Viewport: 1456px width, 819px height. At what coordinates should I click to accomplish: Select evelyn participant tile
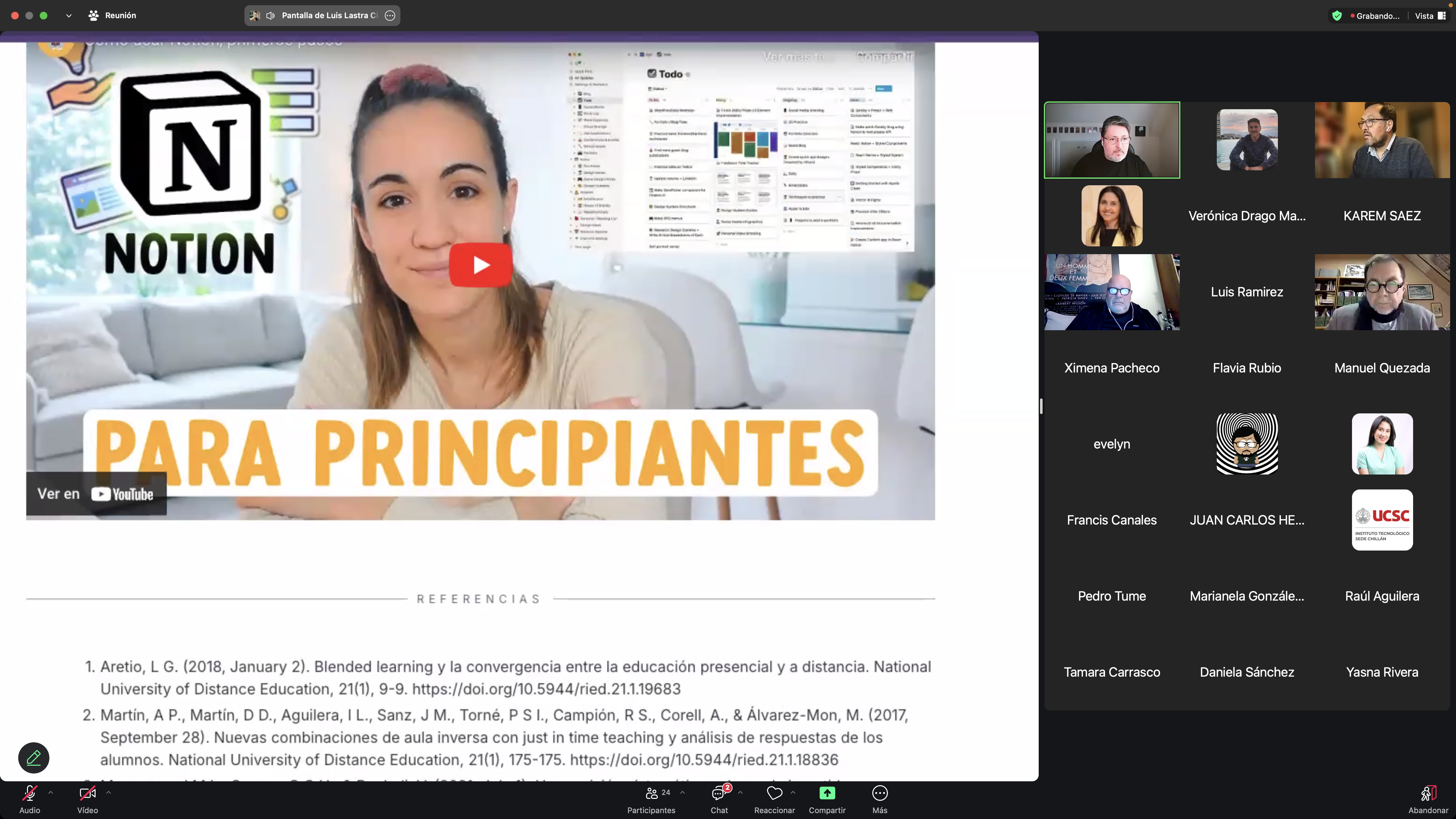pyautogui.click(x=1112, y=444)
